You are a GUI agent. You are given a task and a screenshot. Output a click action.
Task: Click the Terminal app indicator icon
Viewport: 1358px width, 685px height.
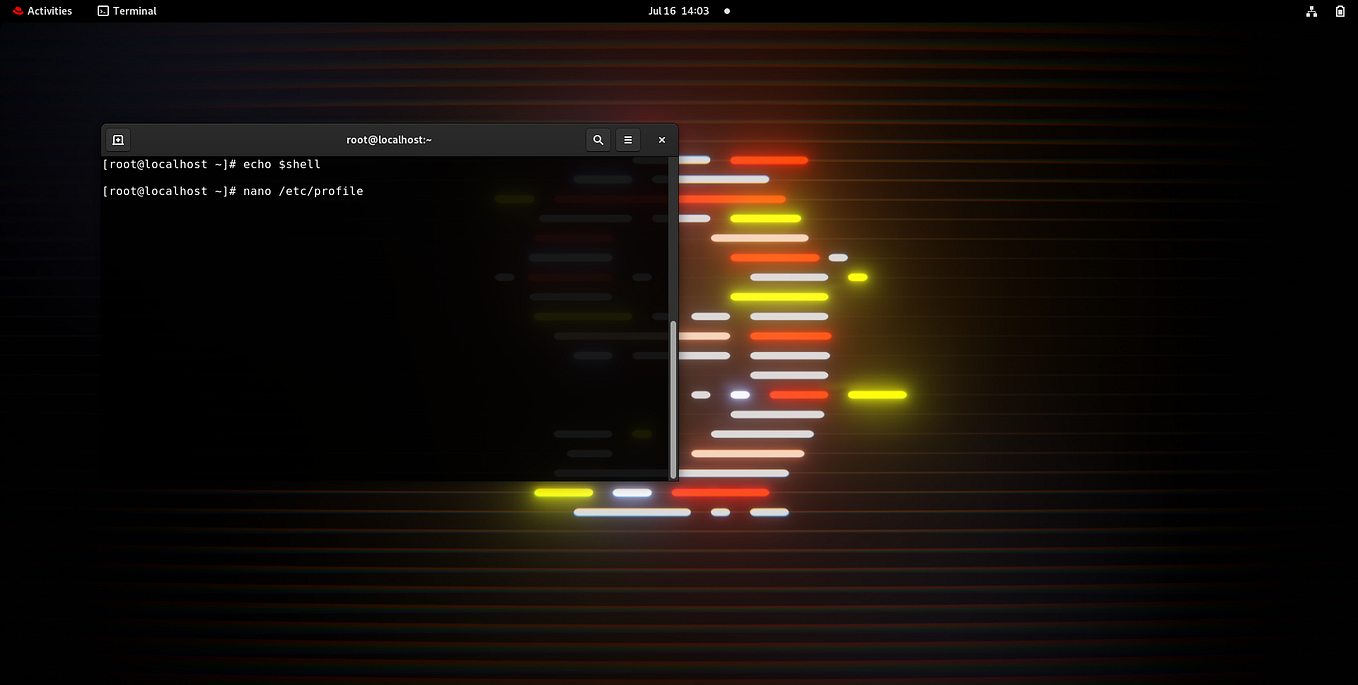[103, 11]
